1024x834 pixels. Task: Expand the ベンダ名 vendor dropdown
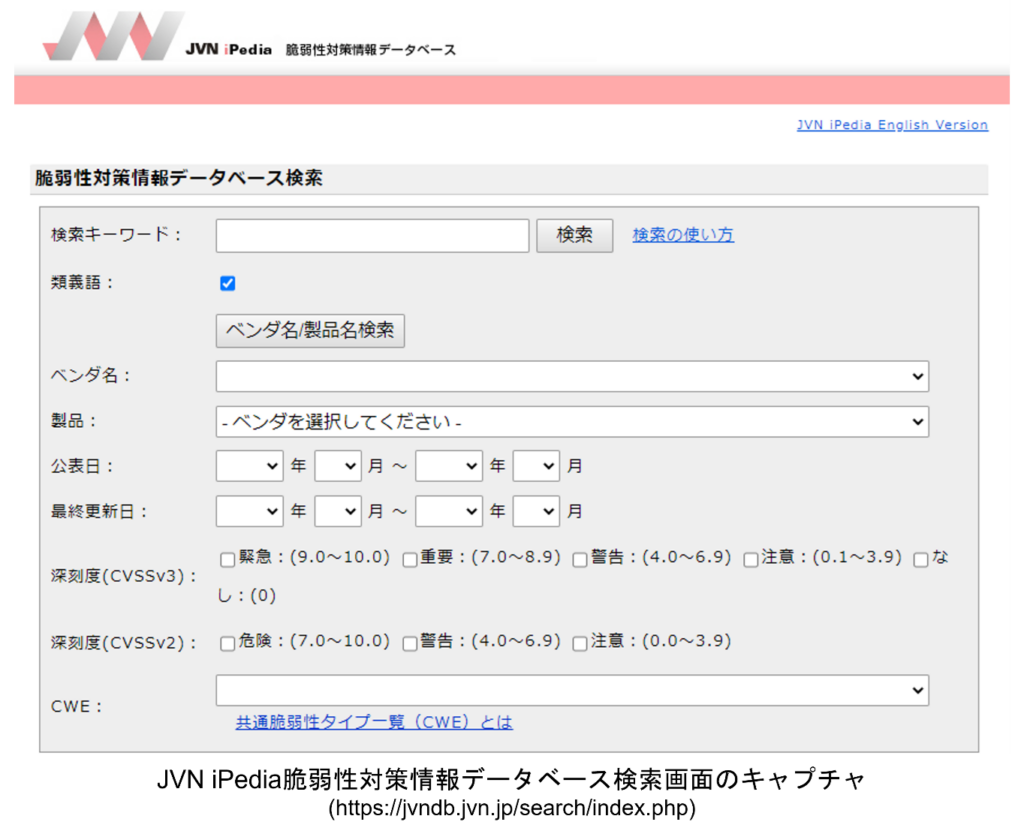[x=572, y=377]
